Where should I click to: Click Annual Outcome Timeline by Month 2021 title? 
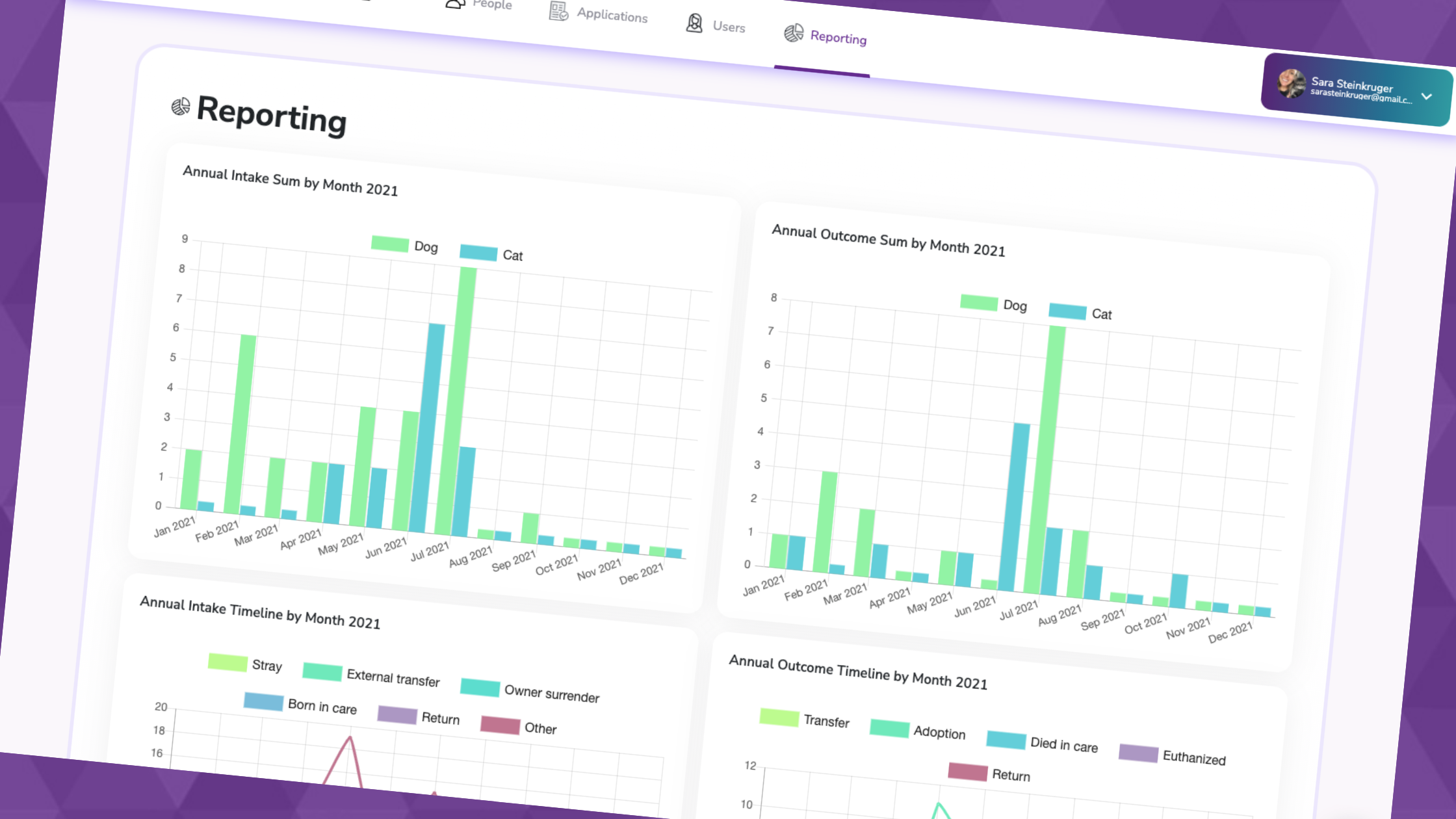point(858,673)
